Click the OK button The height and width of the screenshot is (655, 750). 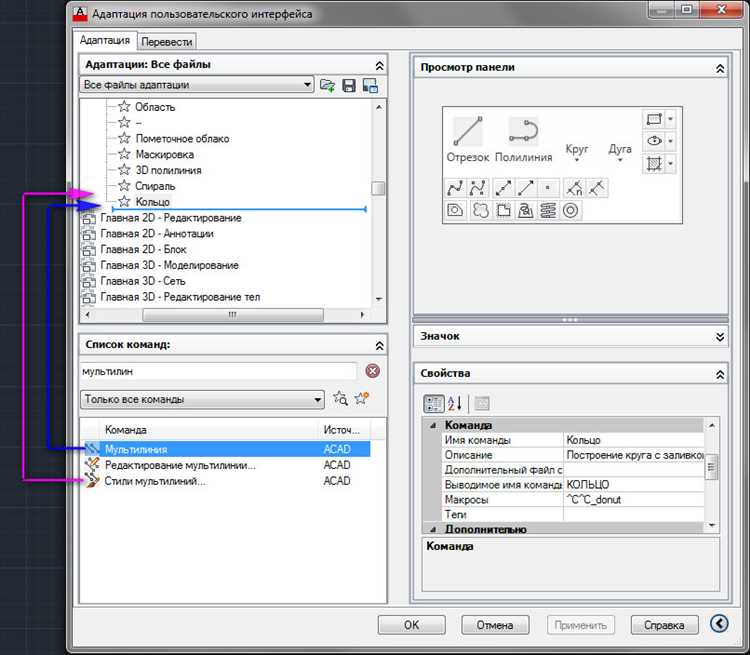(411, 625)
